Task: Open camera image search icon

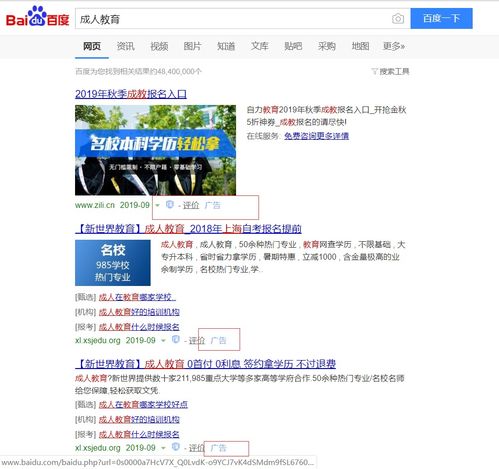Action: pyautogui.click(x=397, y=19)
